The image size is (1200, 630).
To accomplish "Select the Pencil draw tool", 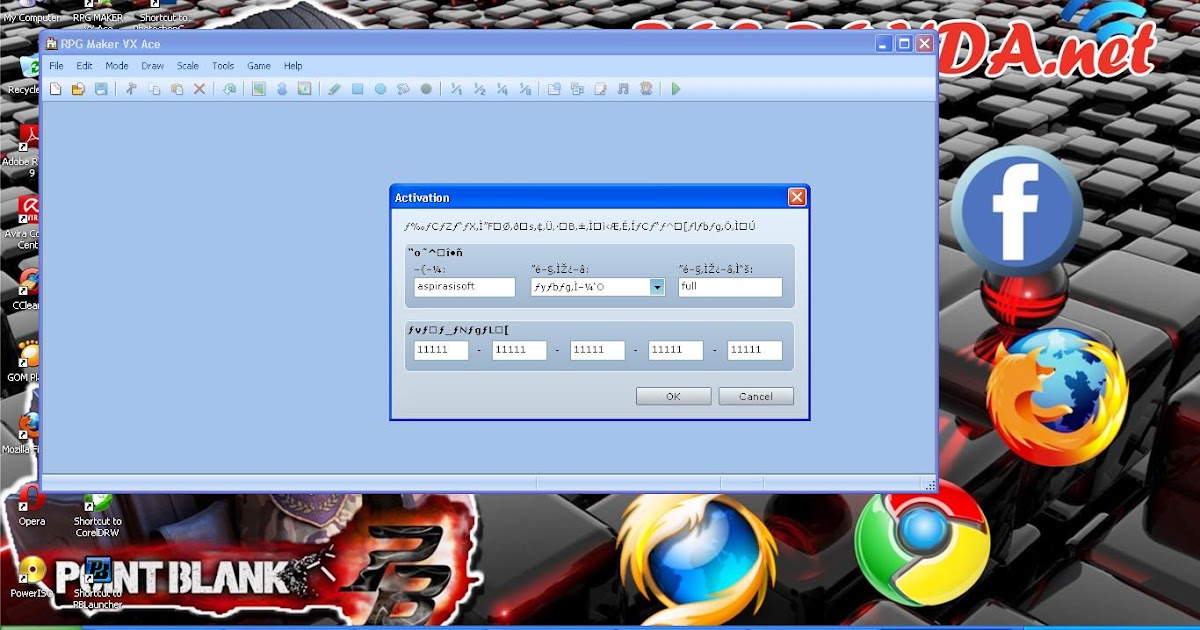I will pos(335,89).
